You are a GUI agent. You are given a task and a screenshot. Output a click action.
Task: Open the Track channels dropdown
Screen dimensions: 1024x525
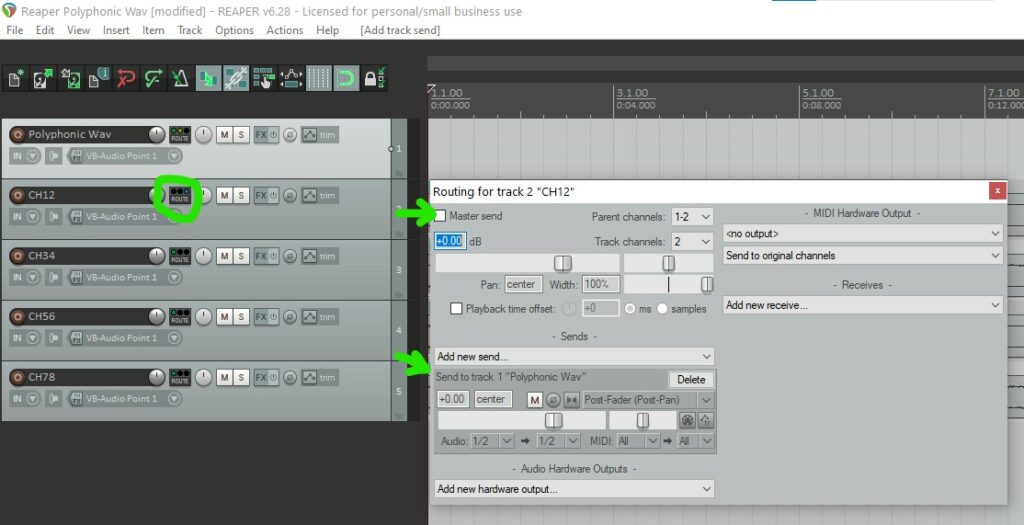692,242
